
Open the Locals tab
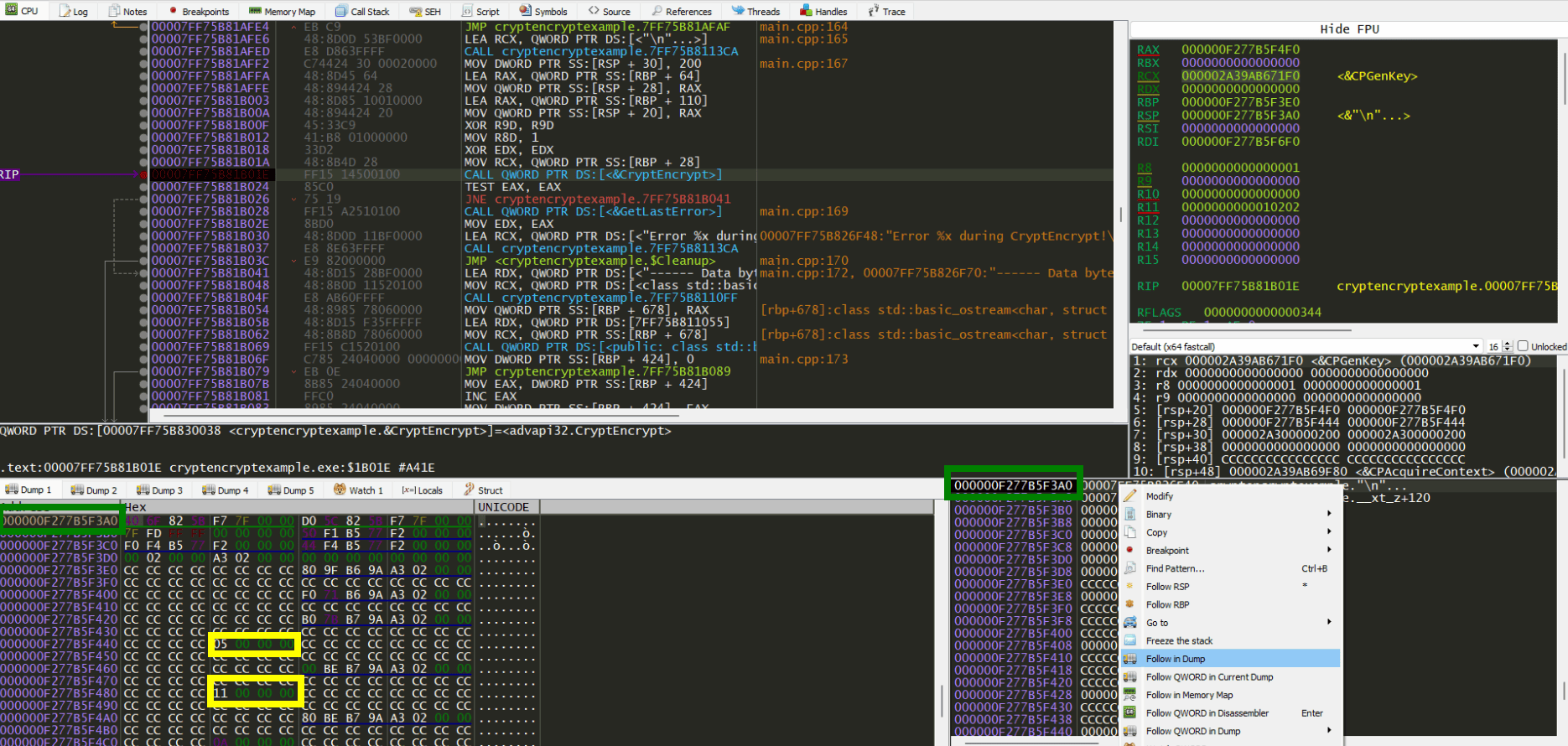tap(422, 490)
